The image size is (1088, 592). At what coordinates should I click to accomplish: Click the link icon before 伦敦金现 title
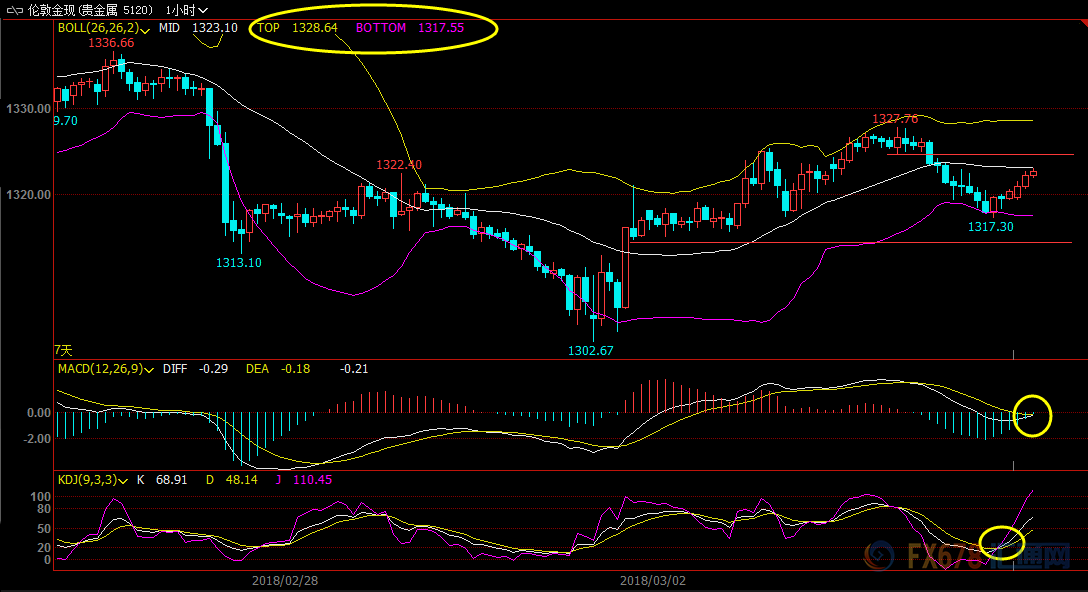[x=14, y=10]
